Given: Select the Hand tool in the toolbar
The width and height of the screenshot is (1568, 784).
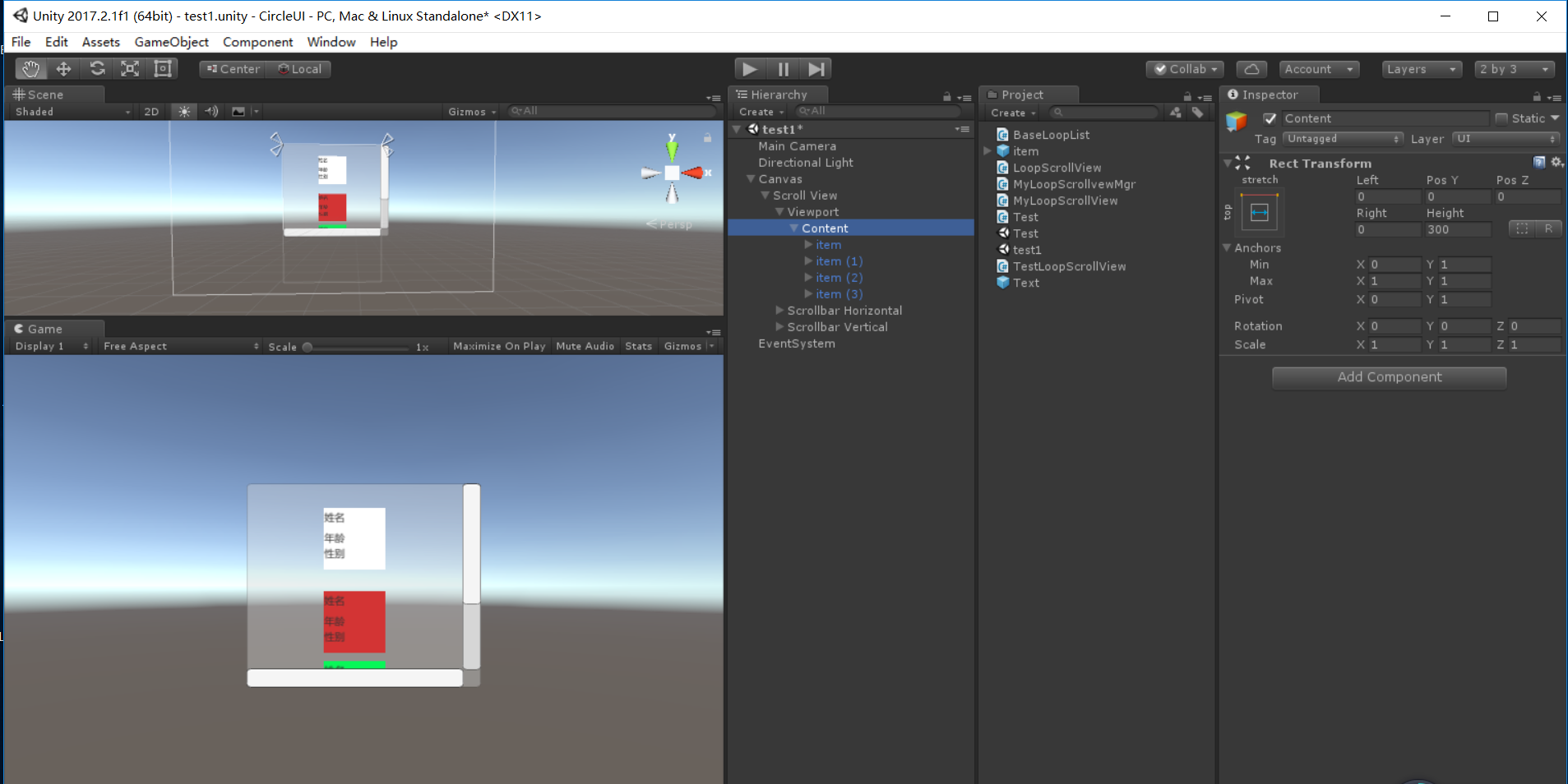Looking at the screenshot, I should coord(30,69).
